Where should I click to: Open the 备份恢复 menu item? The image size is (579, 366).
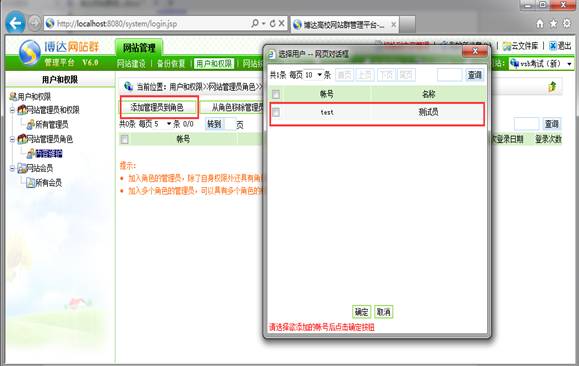click(x=171, y=64)
